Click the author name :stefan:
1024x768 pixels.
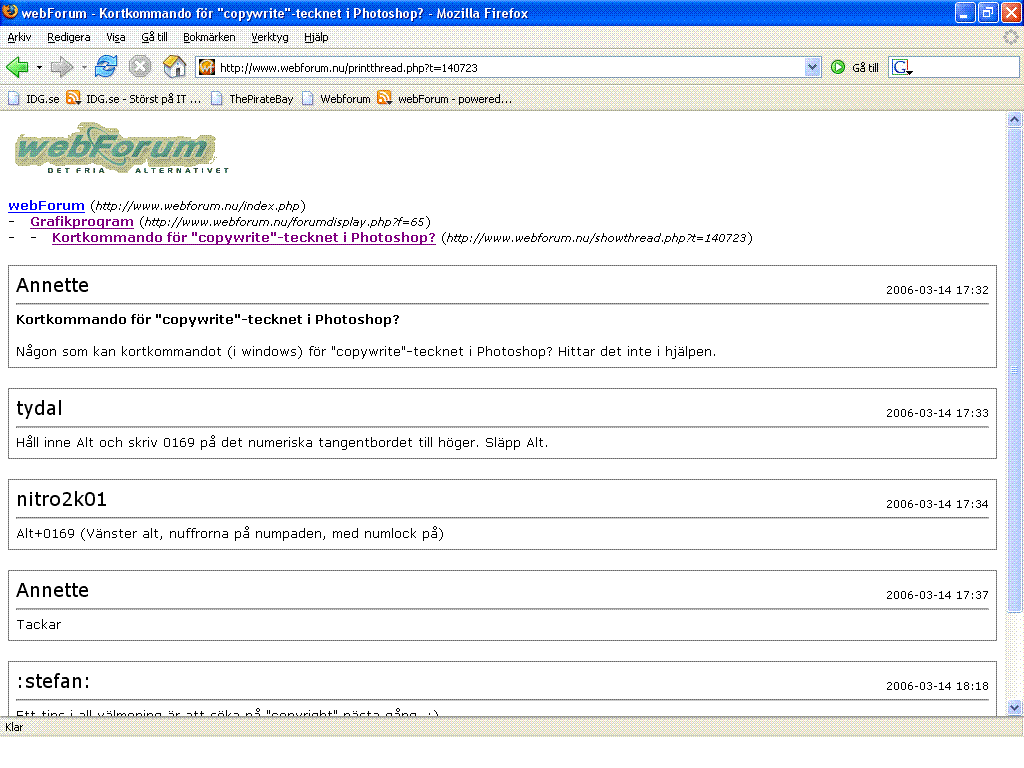click(53, 681)
